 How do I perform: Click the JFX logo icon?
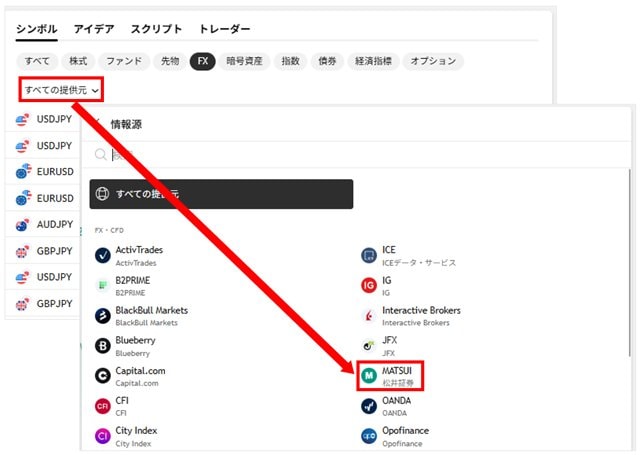coord(369,346)
